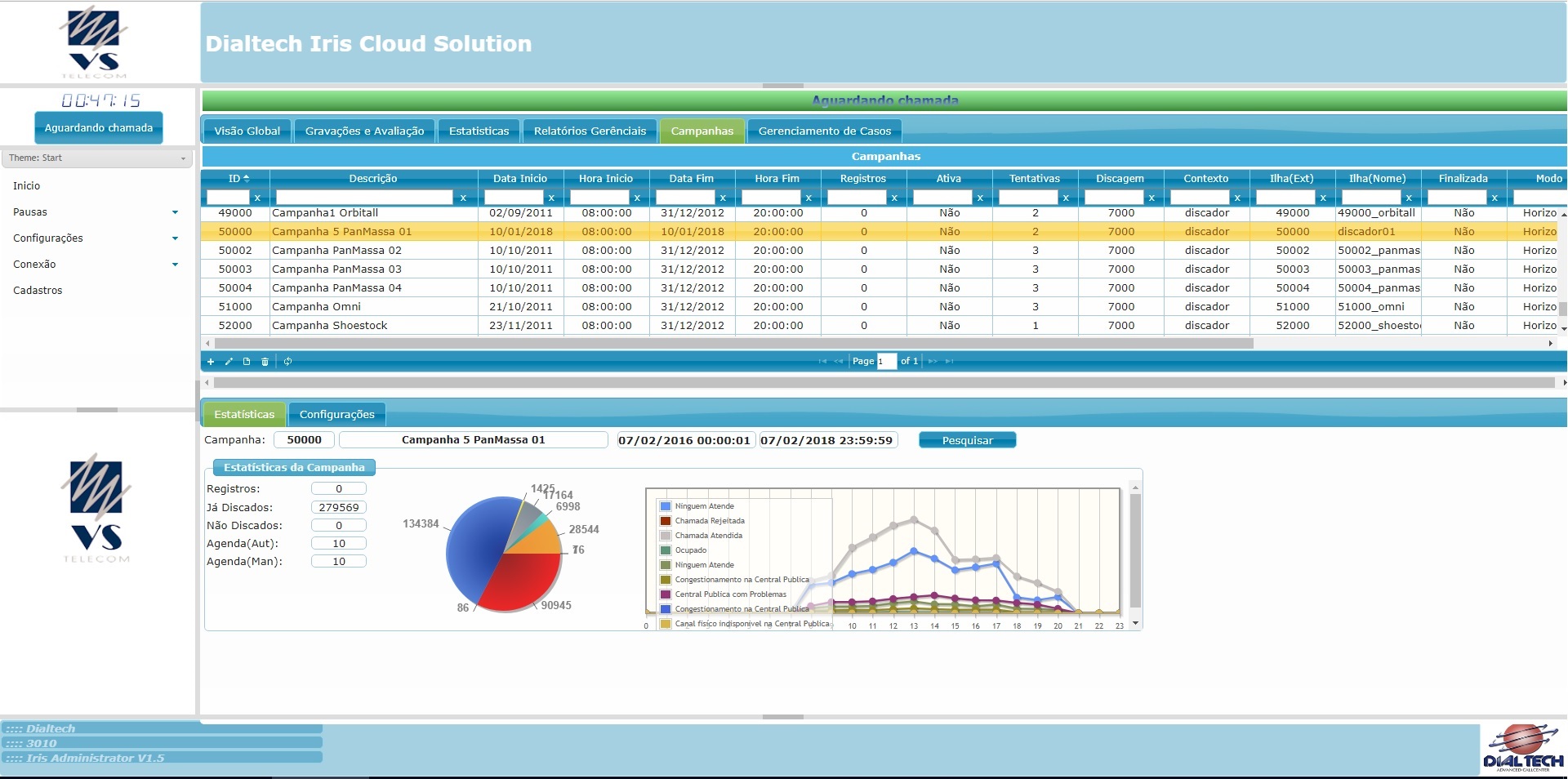Image resolution: width=1568 pixels, height=779 pixels.
Task: Click the Chamada Rejeitada legend swatch
Action: [665, 521]
